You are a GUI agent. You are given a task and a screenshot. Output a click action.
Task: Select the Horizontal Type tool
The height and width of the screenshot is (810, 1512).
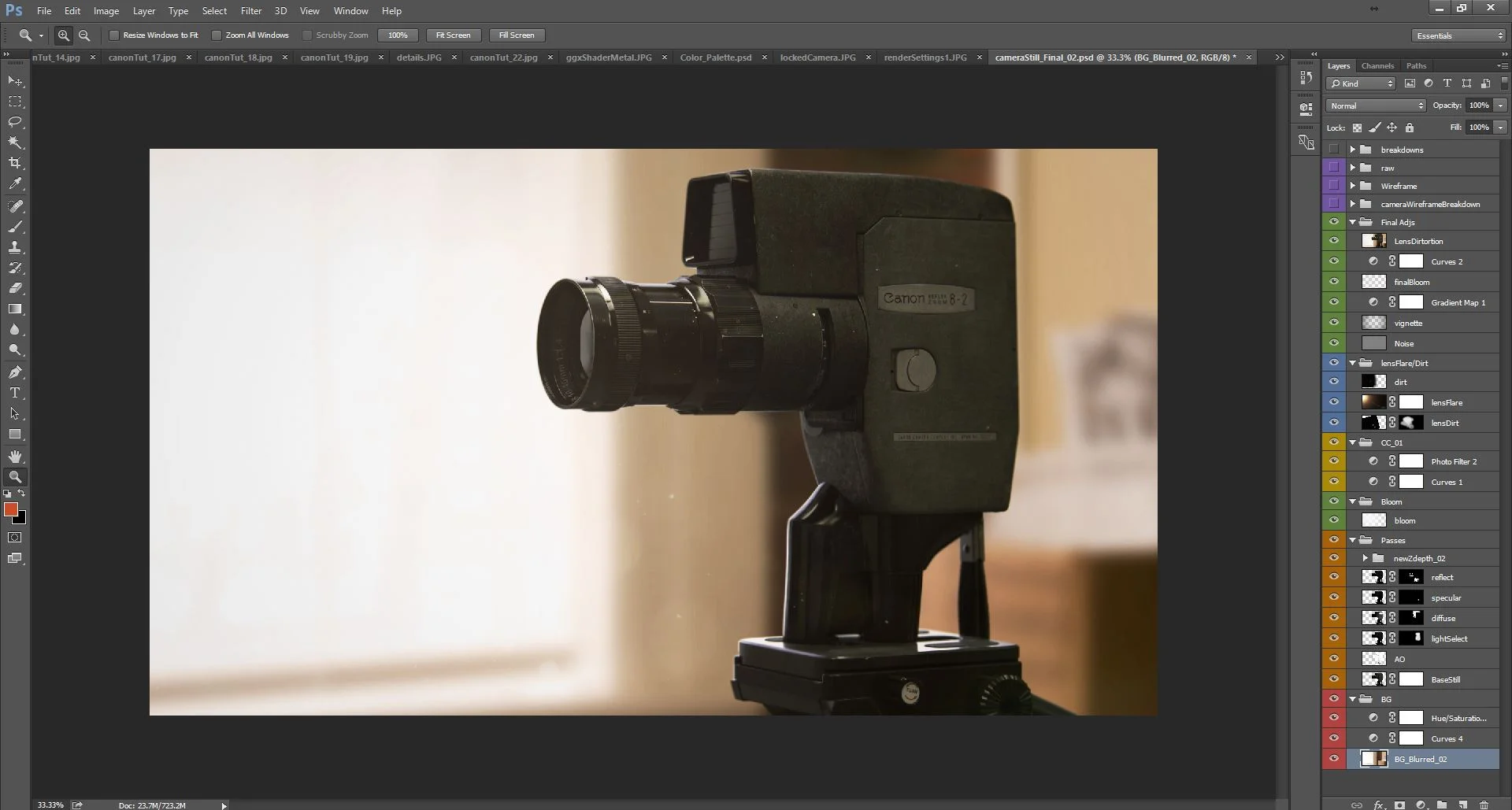[x=15, y=393]
